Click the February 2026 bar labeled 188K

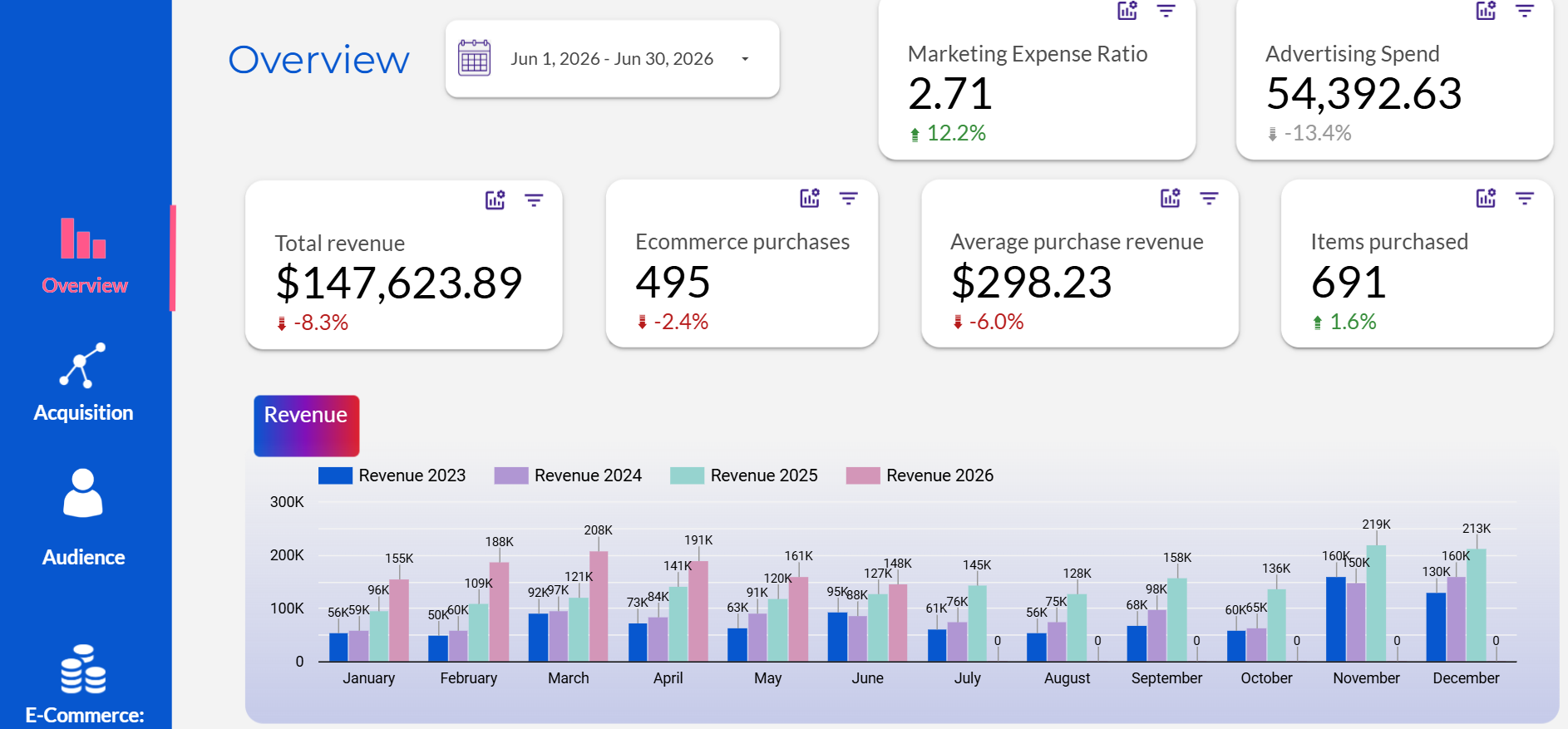499,612
